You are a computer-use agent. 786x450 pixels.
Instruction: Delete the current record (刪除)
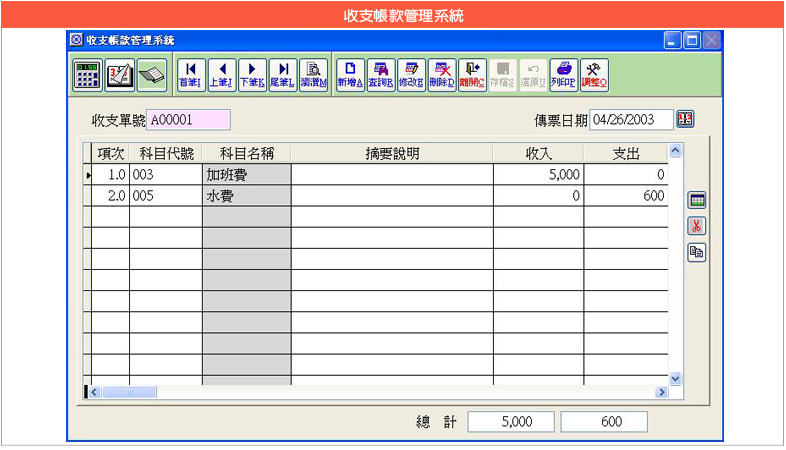click(x=442, y=73)
